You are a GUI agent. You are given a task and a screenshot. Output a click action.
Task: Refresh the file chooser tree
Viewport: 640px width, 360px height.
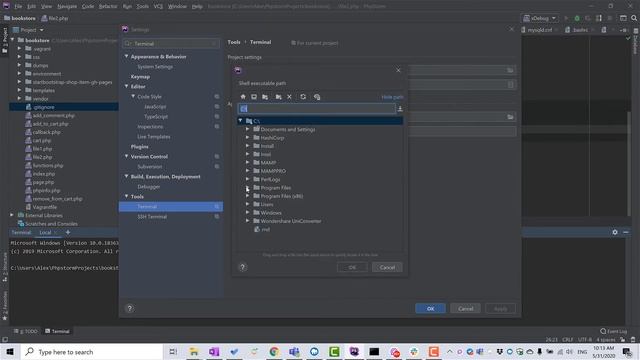point(303,97)
